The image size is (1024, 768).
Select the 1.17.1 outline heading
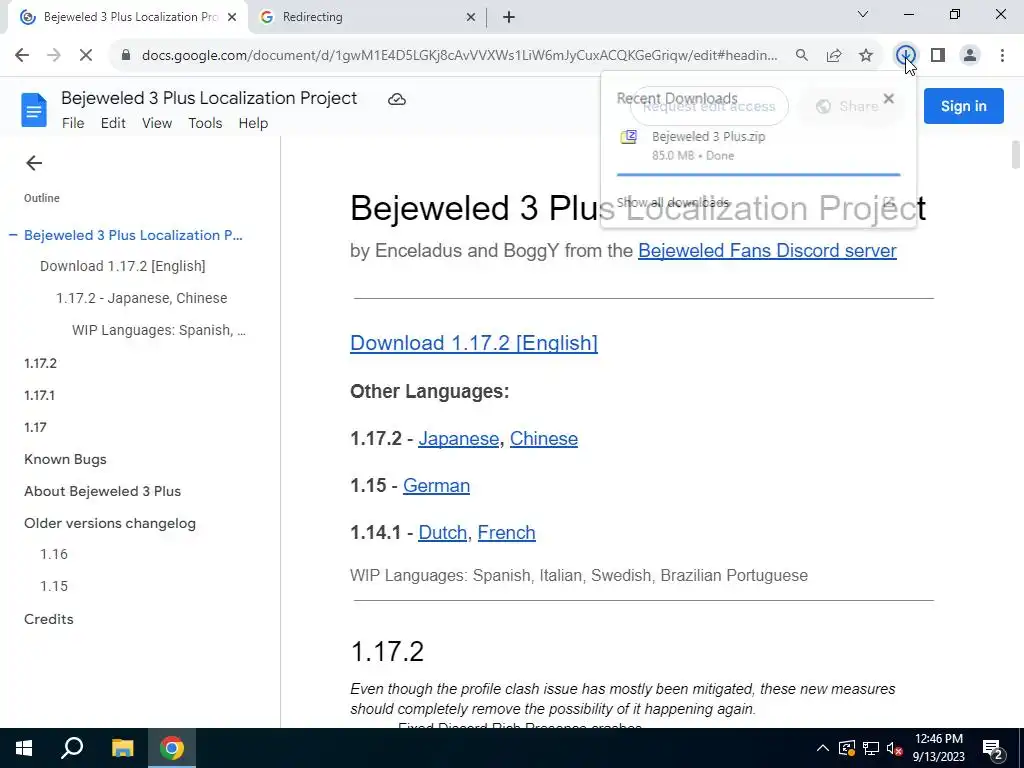coord(39,395)
